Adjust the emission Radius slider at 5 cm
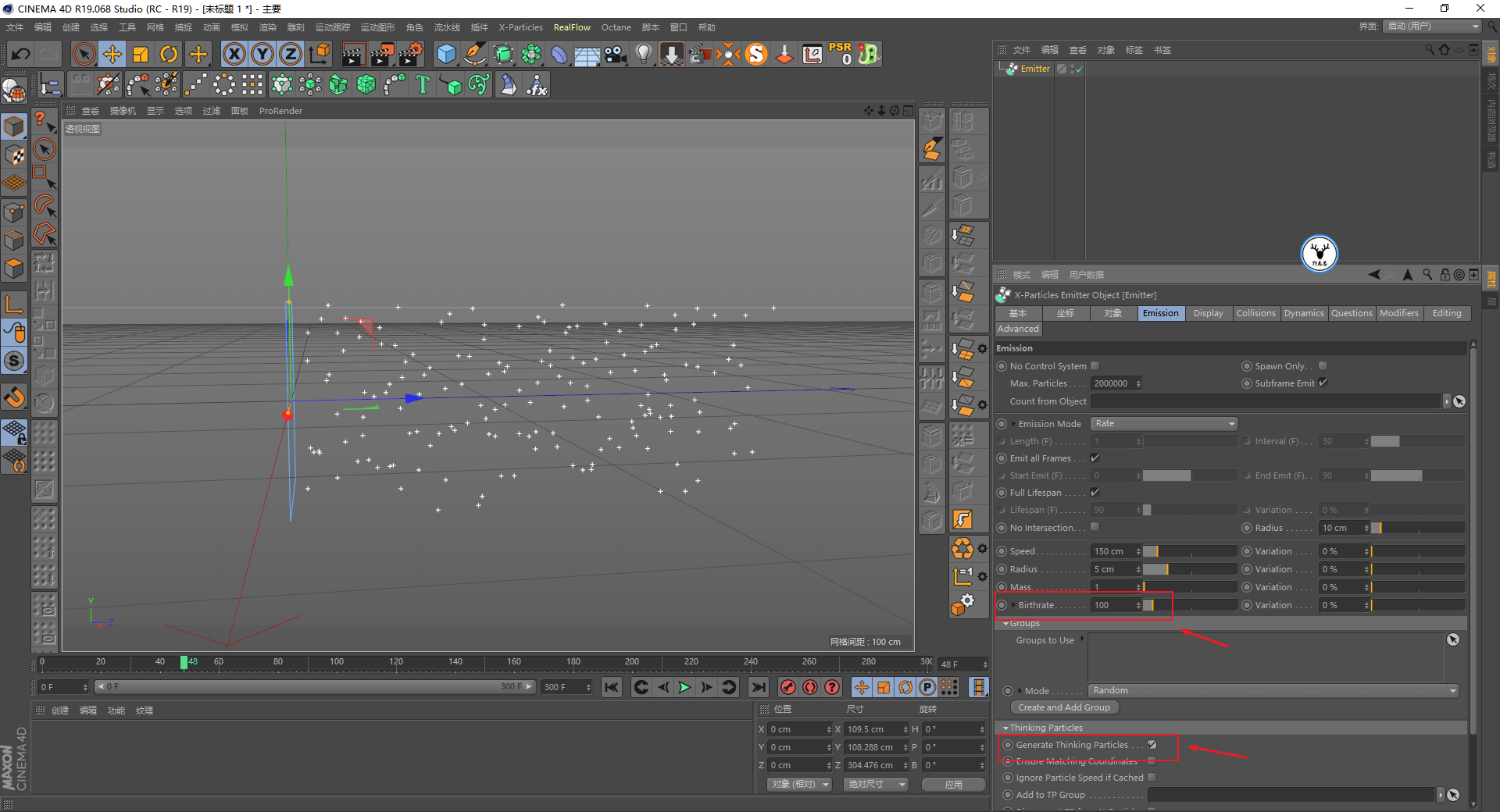 tap(1190, 569)
